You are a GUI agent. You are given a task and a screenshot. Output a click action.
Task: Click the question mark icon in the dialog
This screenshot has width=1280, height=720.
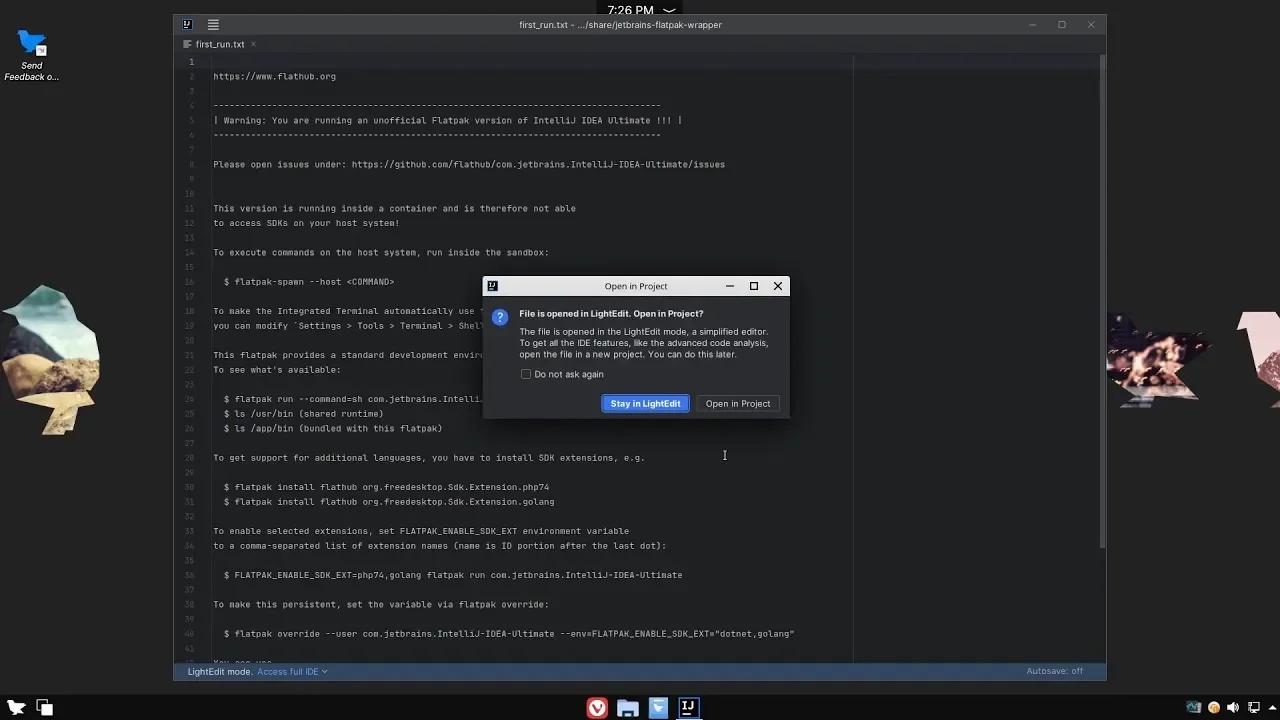pos(500,316)
